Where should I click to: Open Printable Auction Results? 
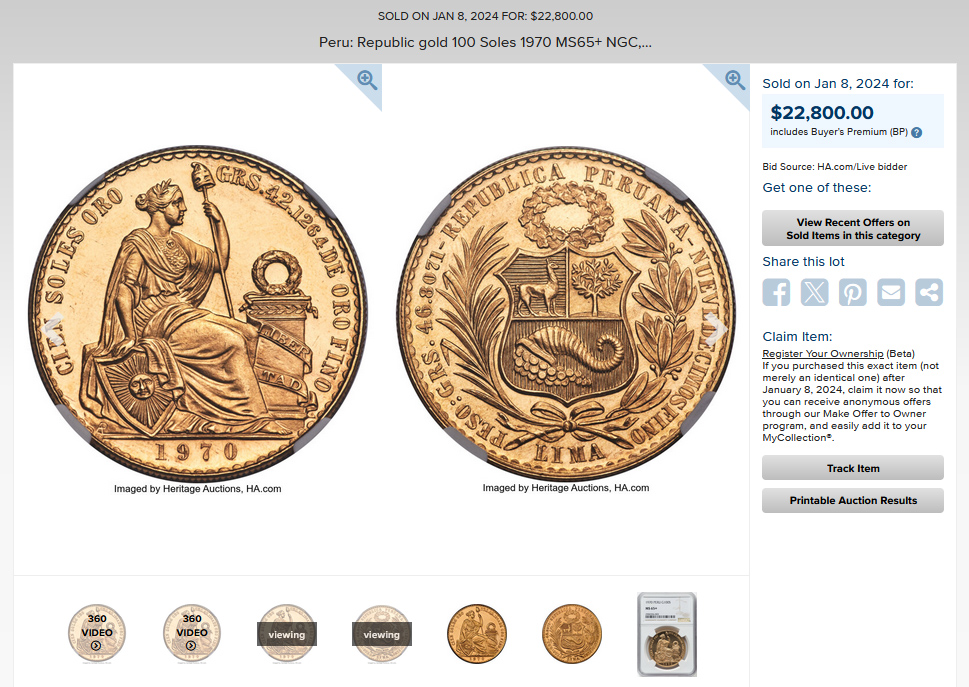[853, 500]
